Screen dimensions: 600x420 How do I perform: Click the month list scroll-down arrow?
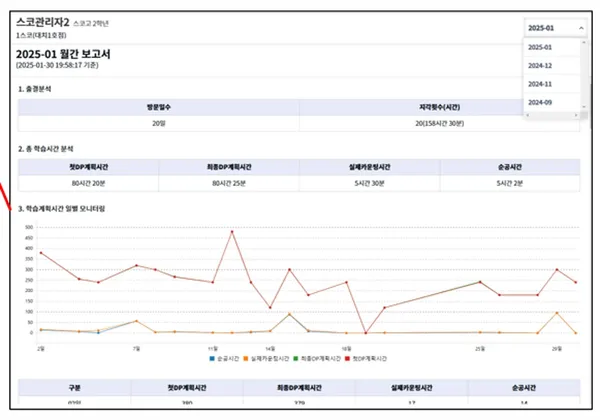point(584,107)
